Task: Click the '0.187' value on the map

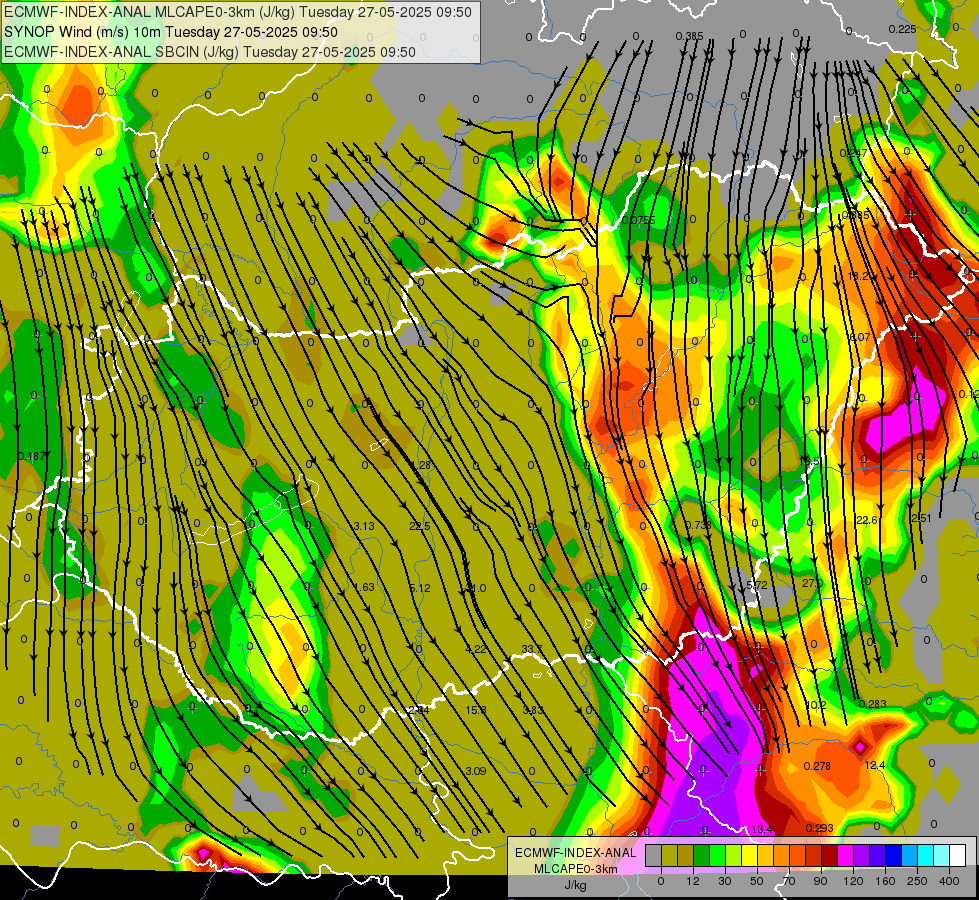Action: 31,456
